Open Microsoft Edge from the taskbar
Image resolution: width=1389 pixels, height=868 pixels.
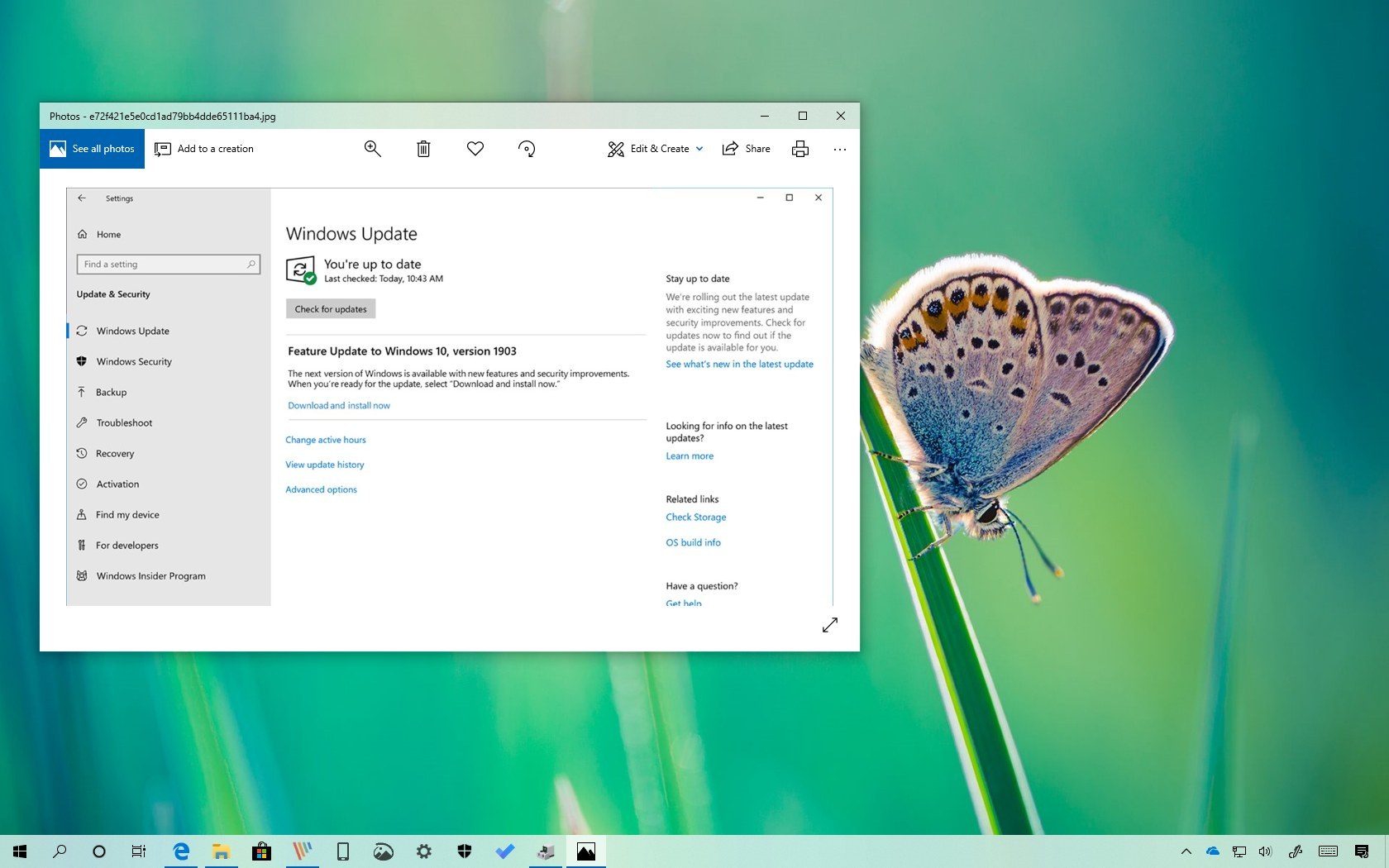(181, 851)
